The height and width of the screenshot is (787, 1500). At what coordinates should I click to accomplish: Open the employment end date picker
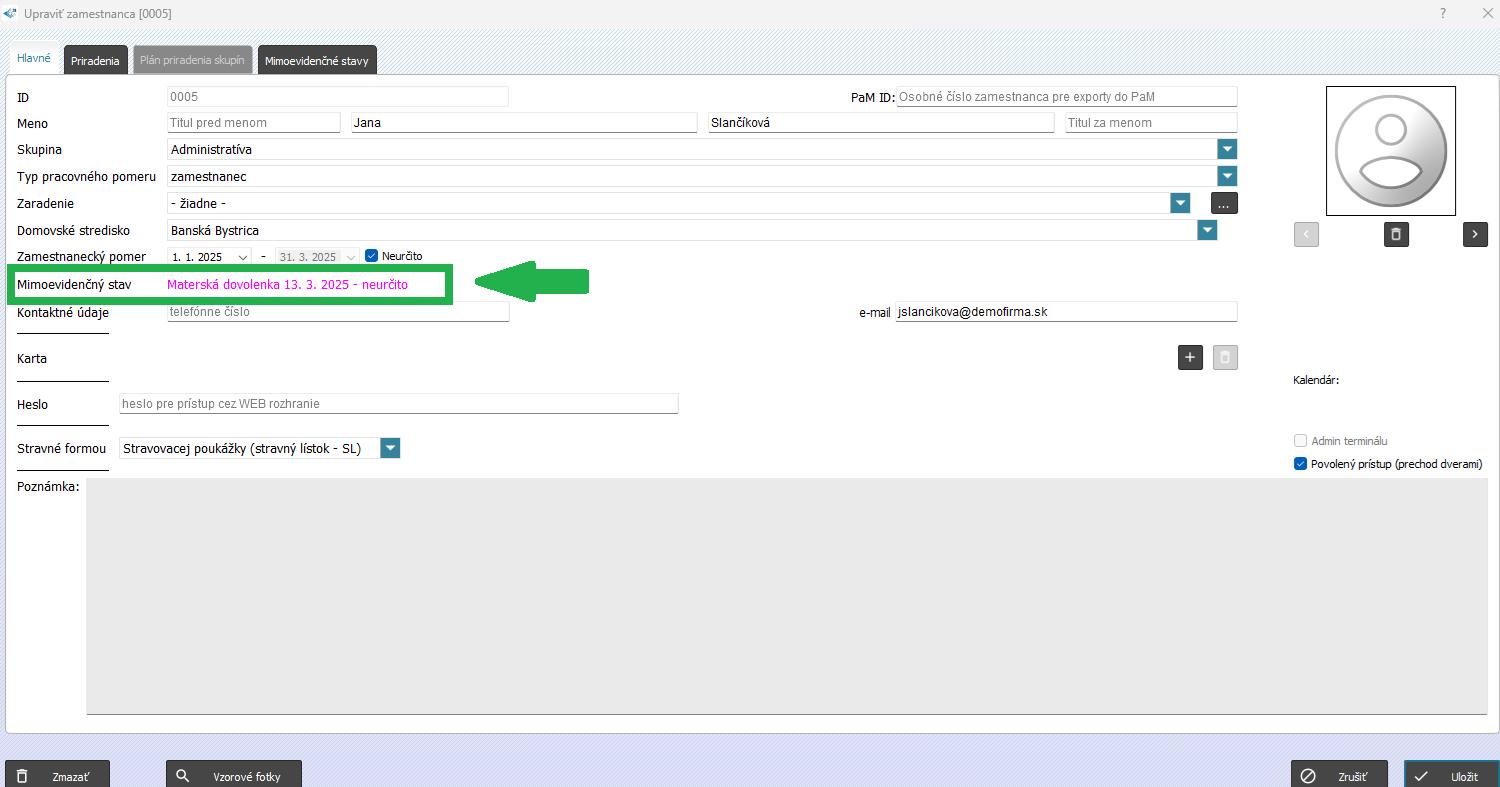(x=350, y=257)
